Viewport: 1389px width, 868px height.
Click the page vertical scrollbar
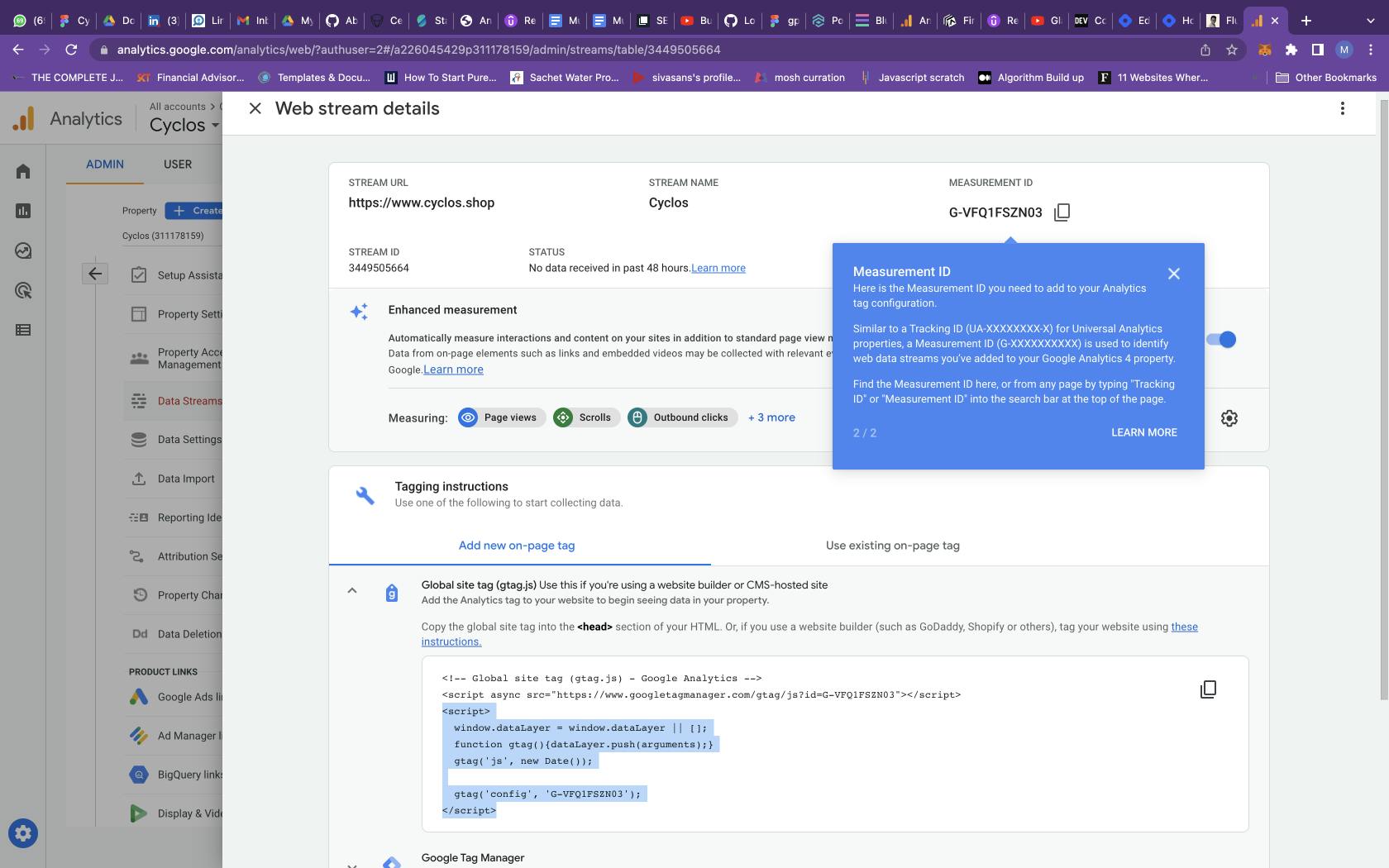[x=1382, y=400]
